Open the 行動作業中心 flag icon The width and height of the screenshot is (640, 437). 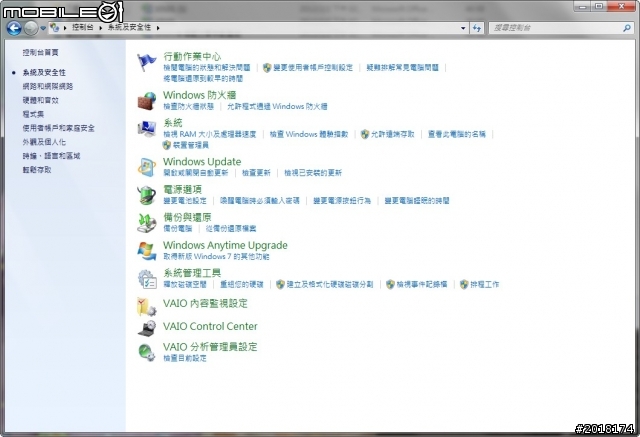[147, 62]
